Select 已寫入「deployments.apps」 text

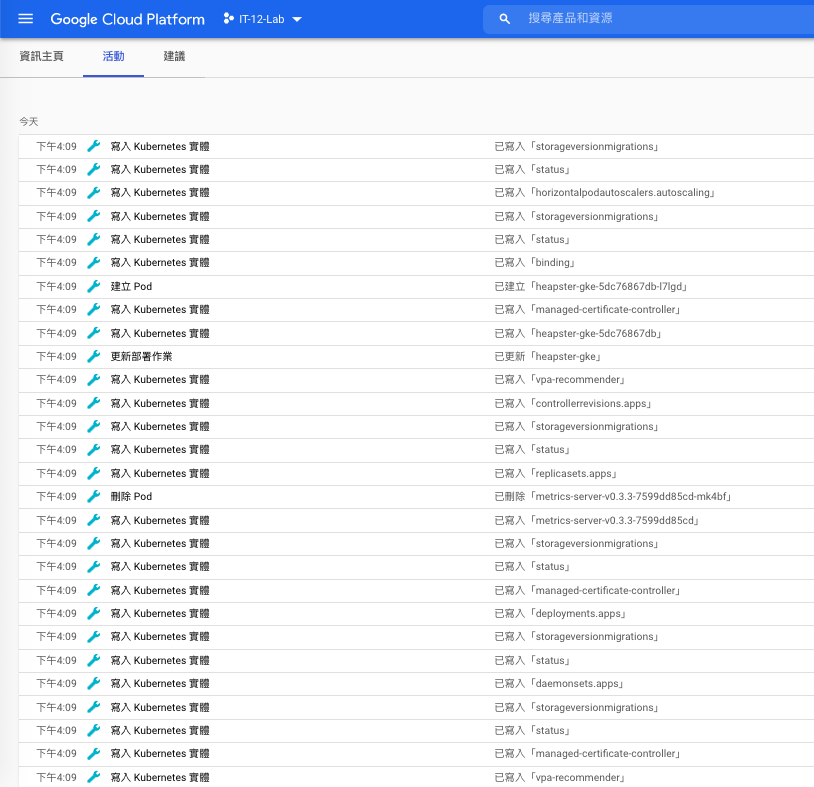tap(560, 614)
